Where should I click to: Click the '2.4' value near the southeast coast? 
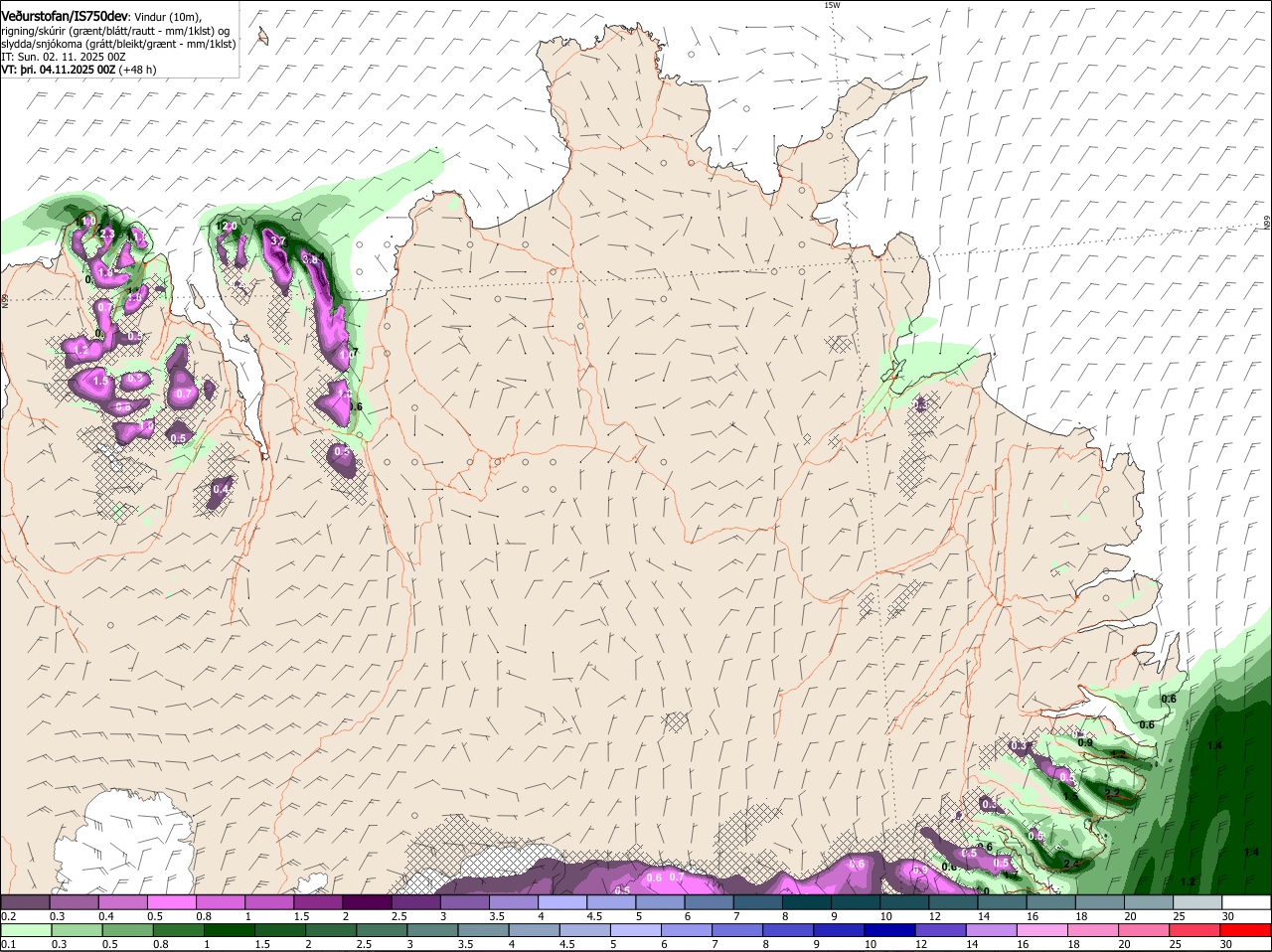pos(1071,865)
